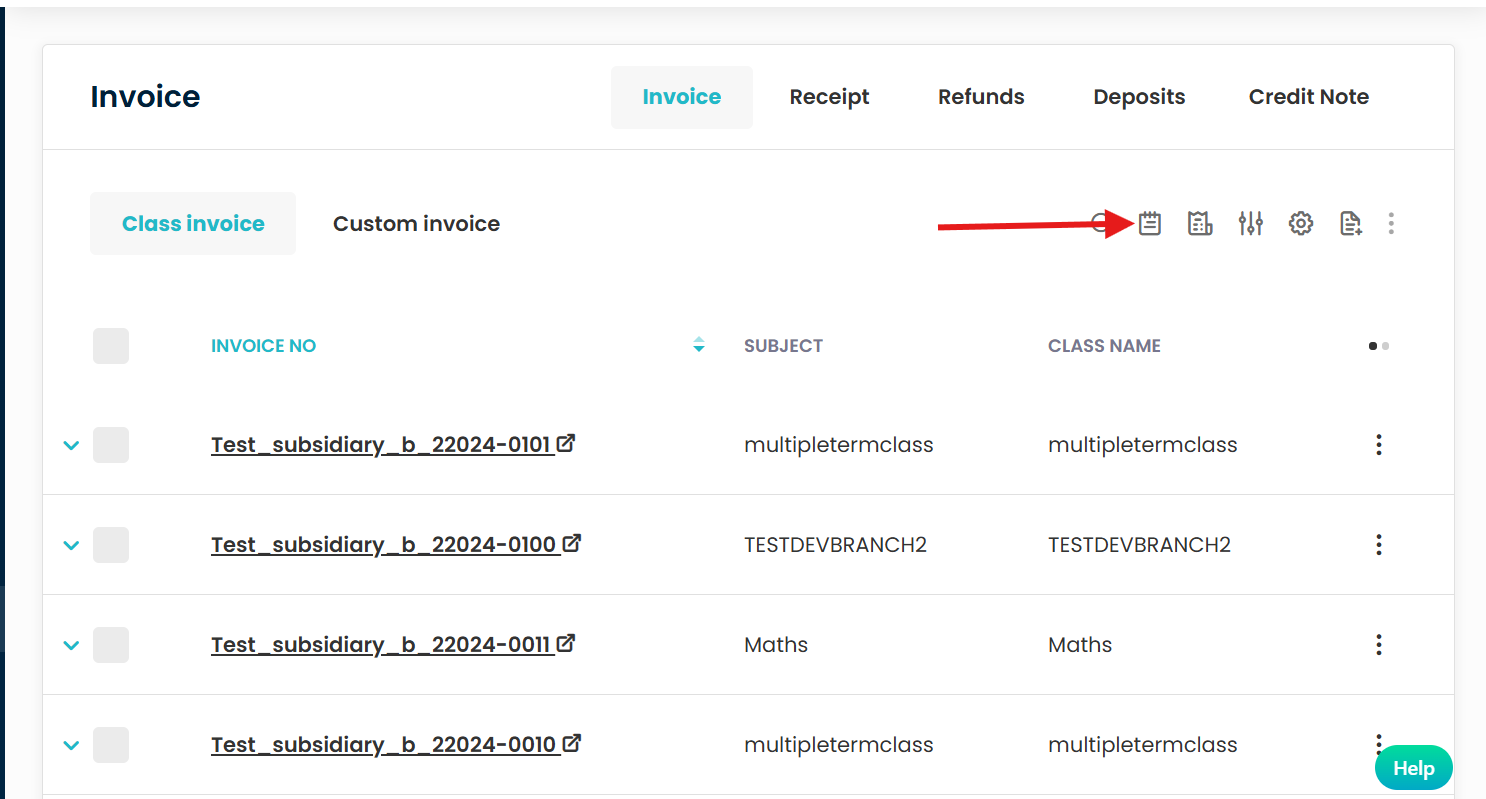Viewport: 1486px width, 799px height.
Task: Open invoice Test_subsidiary_b_22024-0100 link
Action: tap(385, 545)
